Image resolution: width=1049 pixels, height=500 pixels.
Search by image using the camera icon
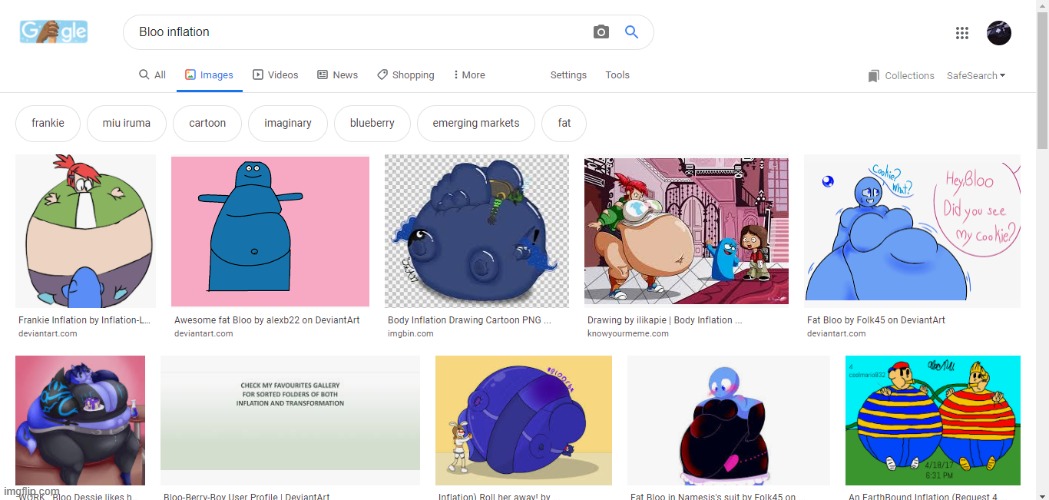[601, 32]
